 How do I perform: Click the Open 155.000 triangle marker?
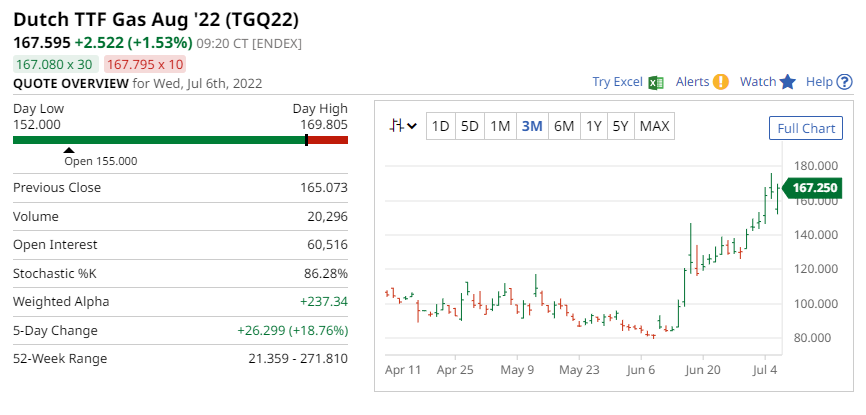68,150
